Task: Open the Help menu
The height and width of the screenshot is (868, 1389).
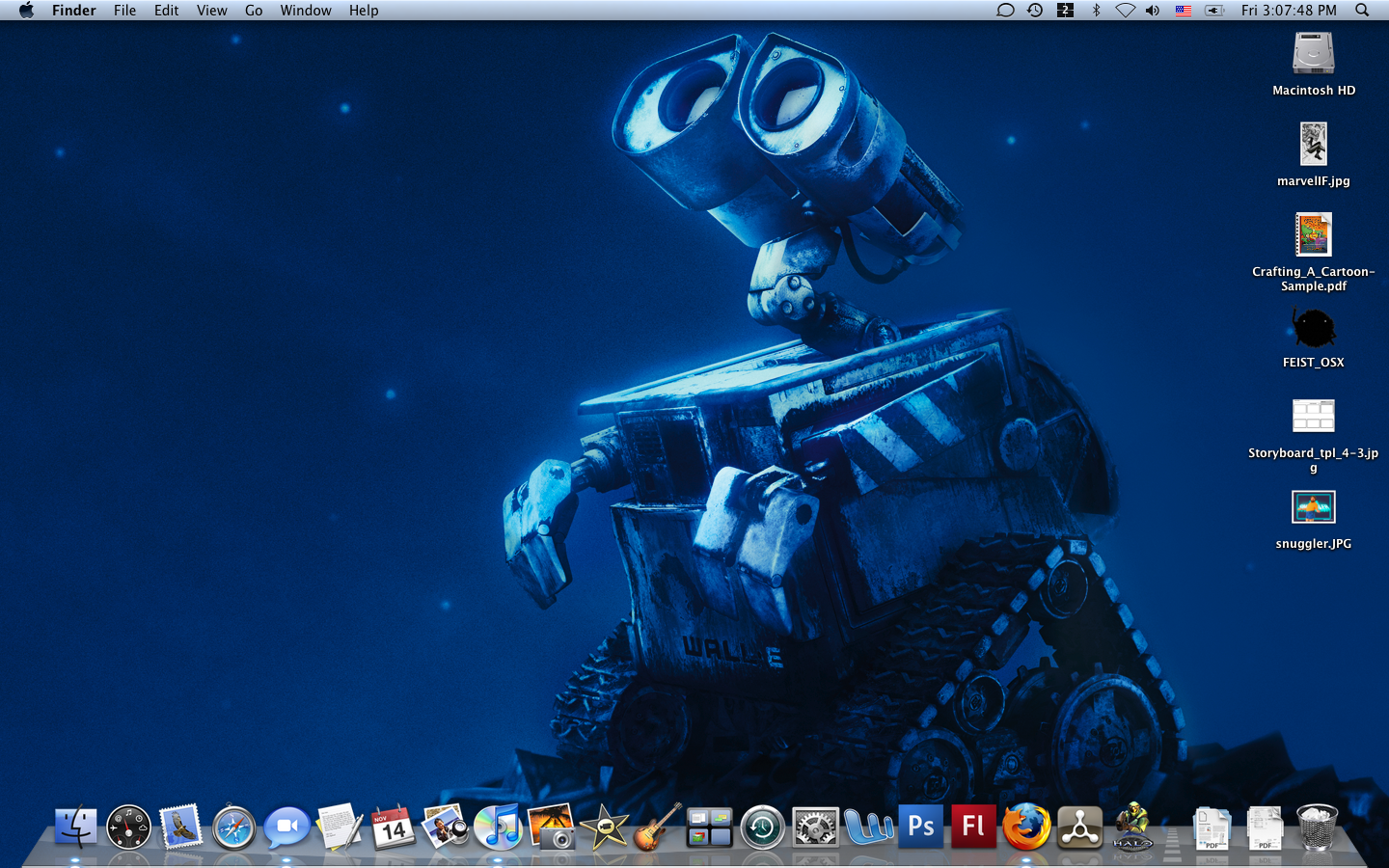Action: [364, 10]
